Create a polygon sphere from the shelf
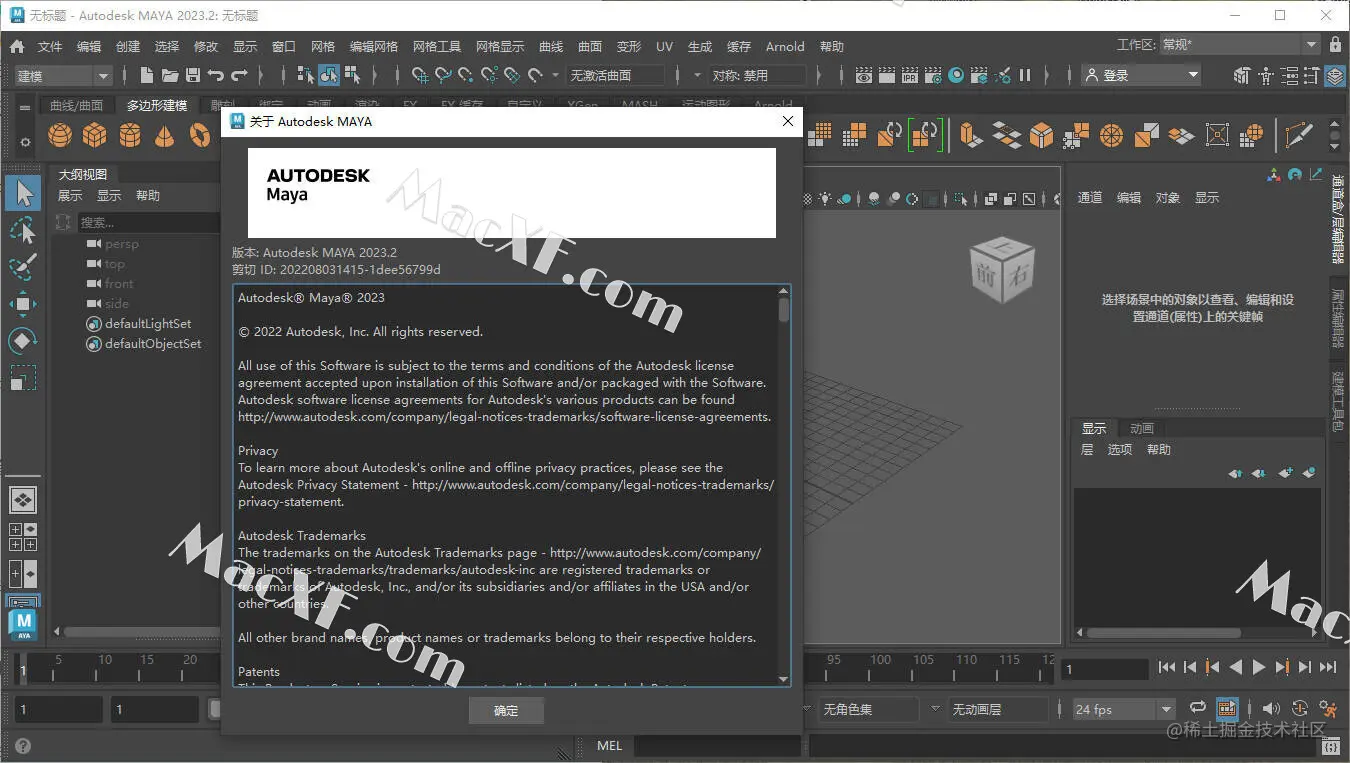This screenshot has height=763, width=1350. click(x=60, y=134)
